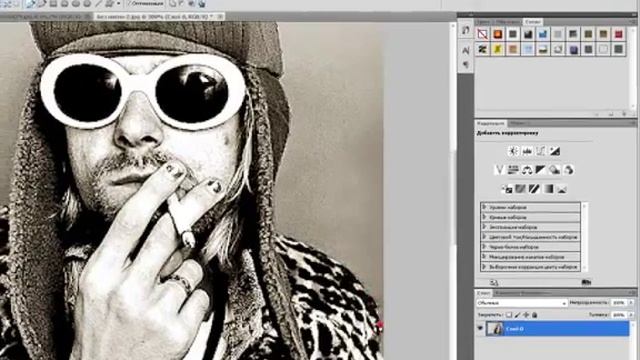Viewport: 640px width, 360px height.
Task: Click the layer fill value field
Action: click(619, 315)
